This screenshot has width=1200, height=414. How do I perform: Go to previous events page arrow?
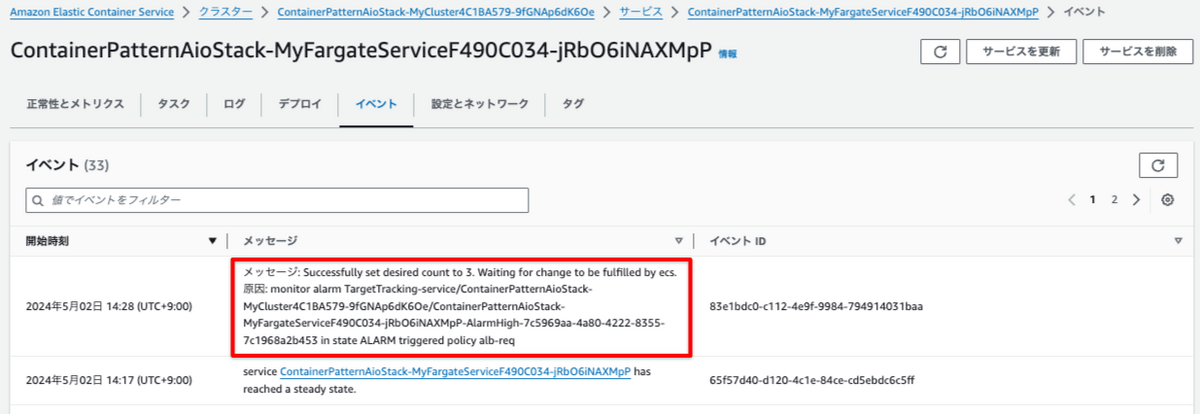pyautogui.click(x=1072, y=200)
